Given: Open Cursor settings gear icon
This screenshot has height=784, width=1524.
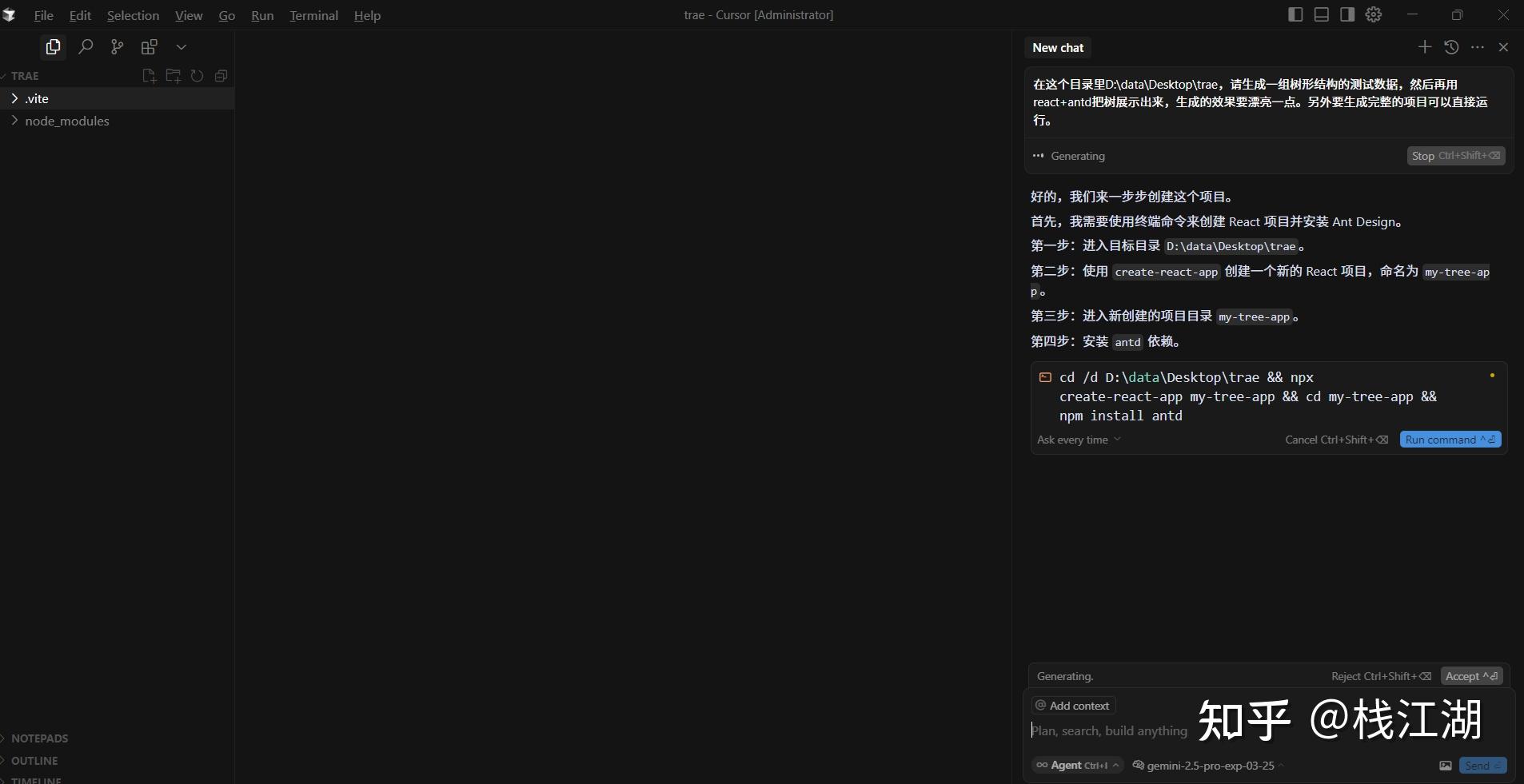Looking at the screenshot, I should 1374,14.
